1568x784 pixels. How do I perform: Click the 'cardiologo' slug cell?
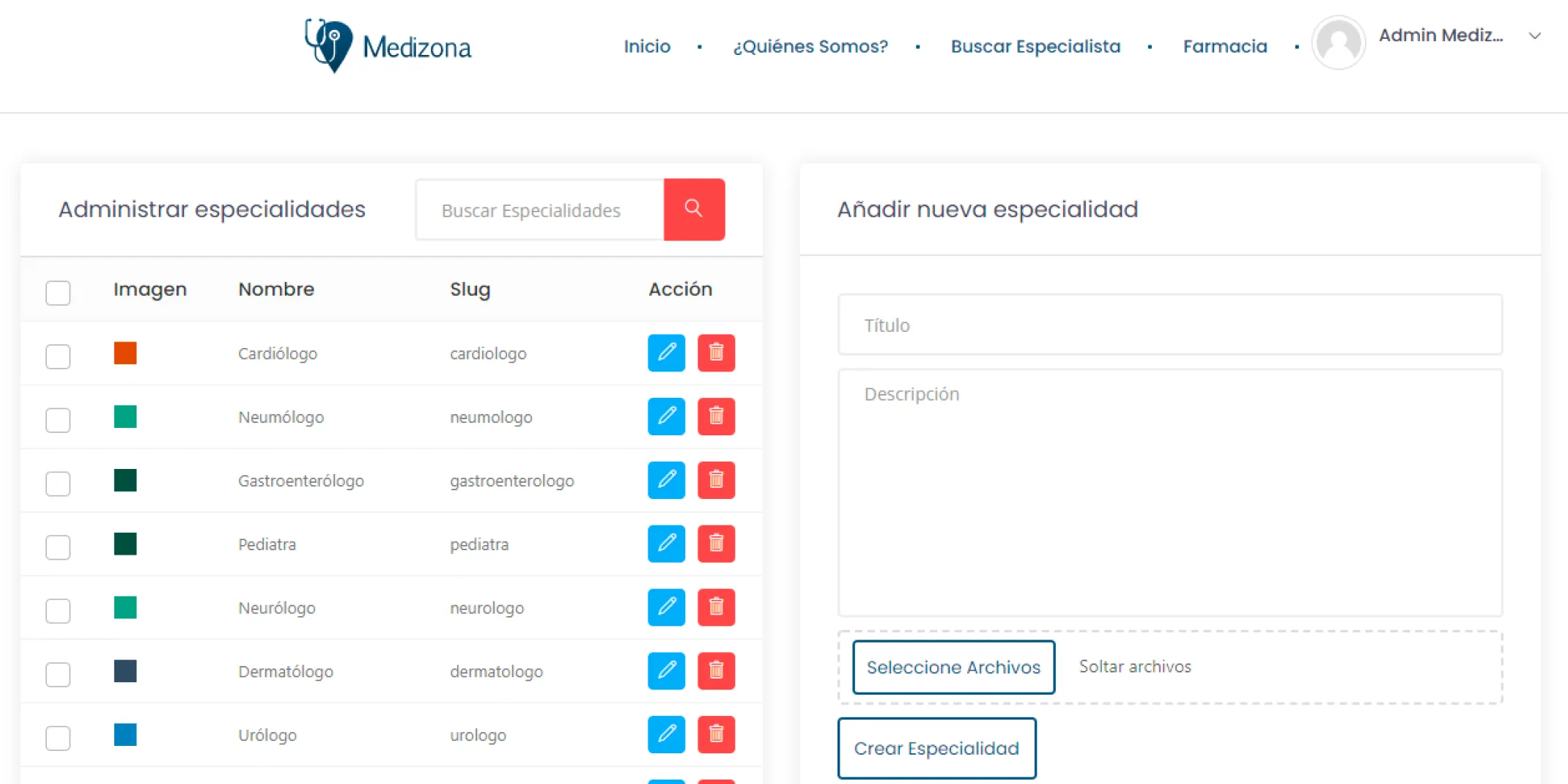[488, 353]
